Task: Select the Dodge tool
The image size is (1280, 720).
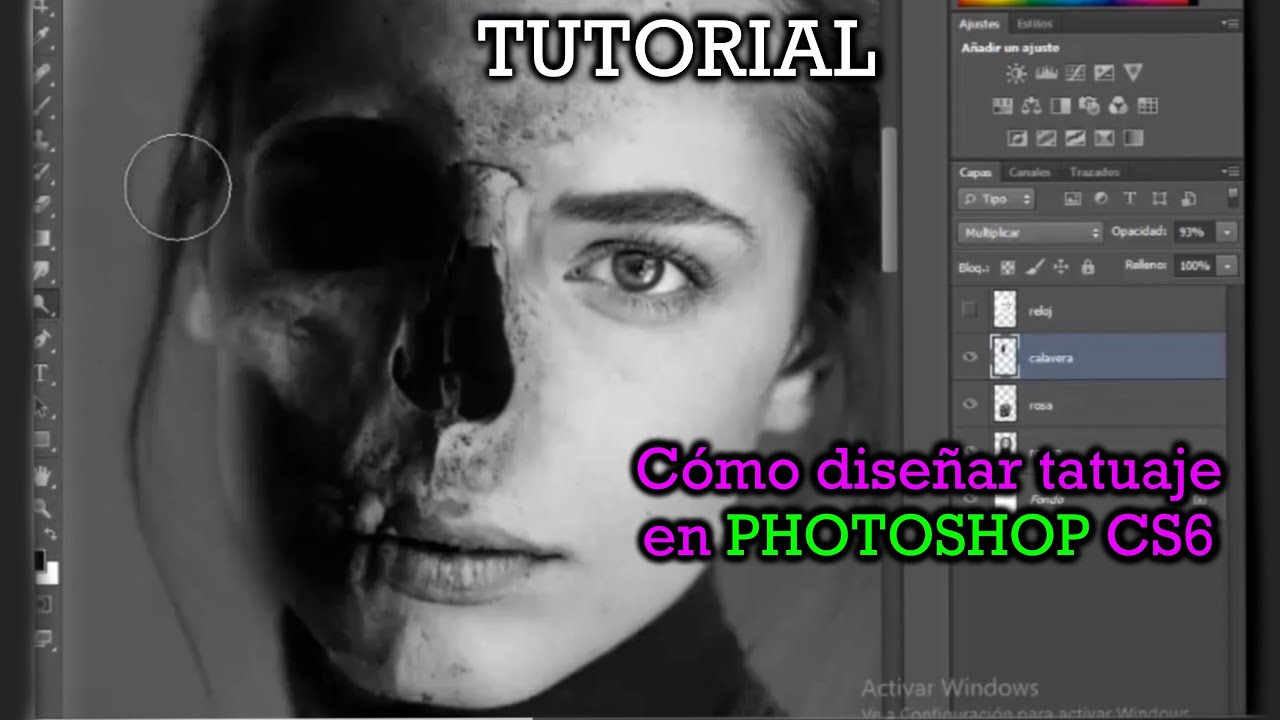Action: (44, 303)
